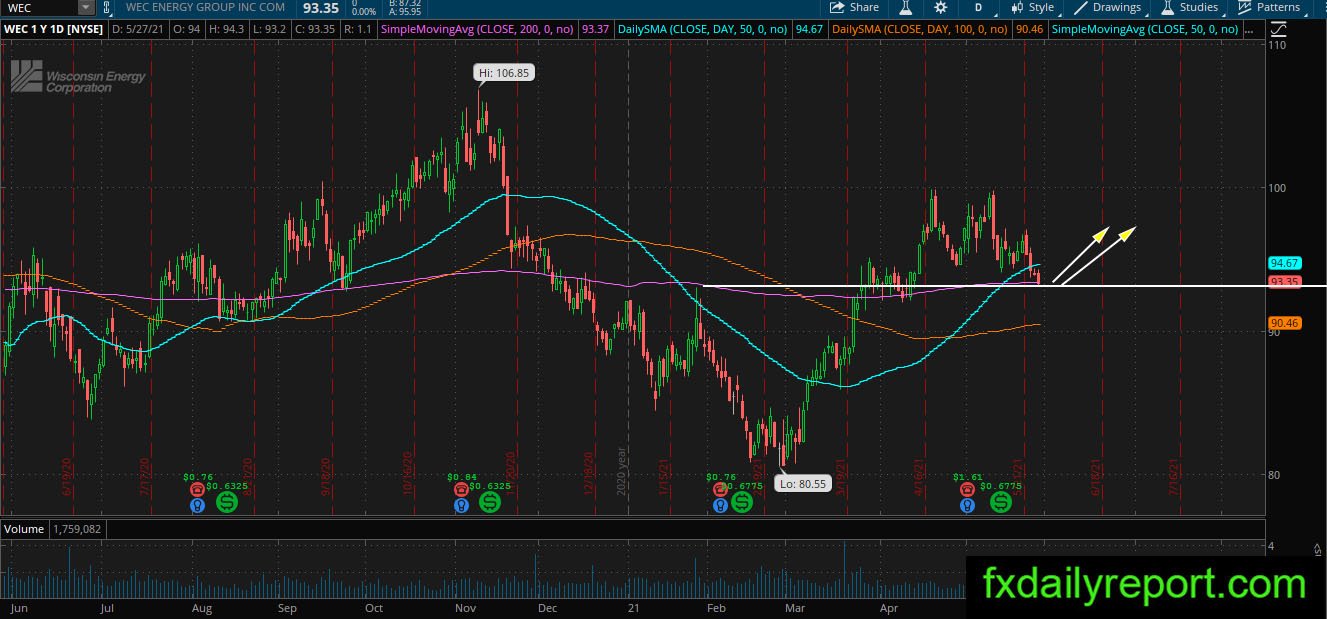Click the Hi: 106.85 price bubble
The height and width of the screenshot is (619, 1327).
(x=503, y=73)
